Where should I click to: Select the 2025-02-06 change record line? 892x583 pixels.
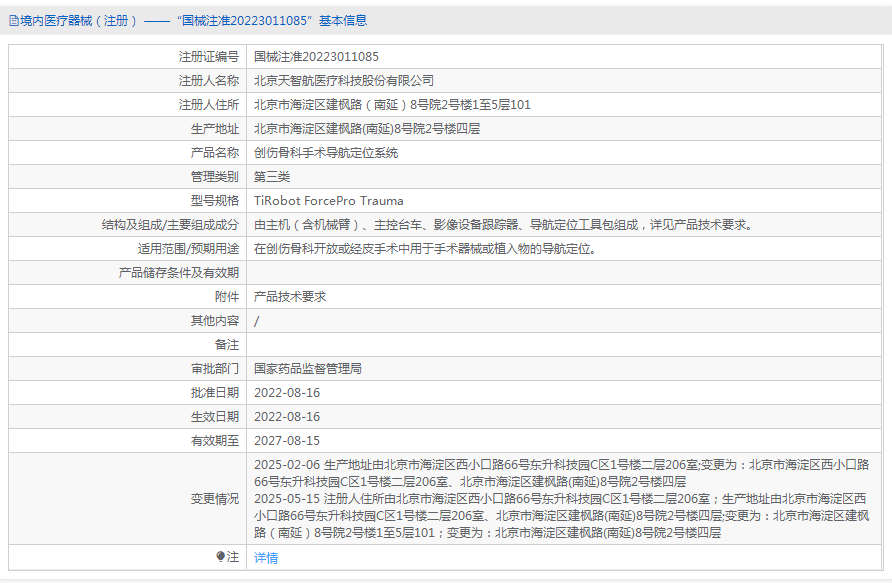[x=561, y=473]
